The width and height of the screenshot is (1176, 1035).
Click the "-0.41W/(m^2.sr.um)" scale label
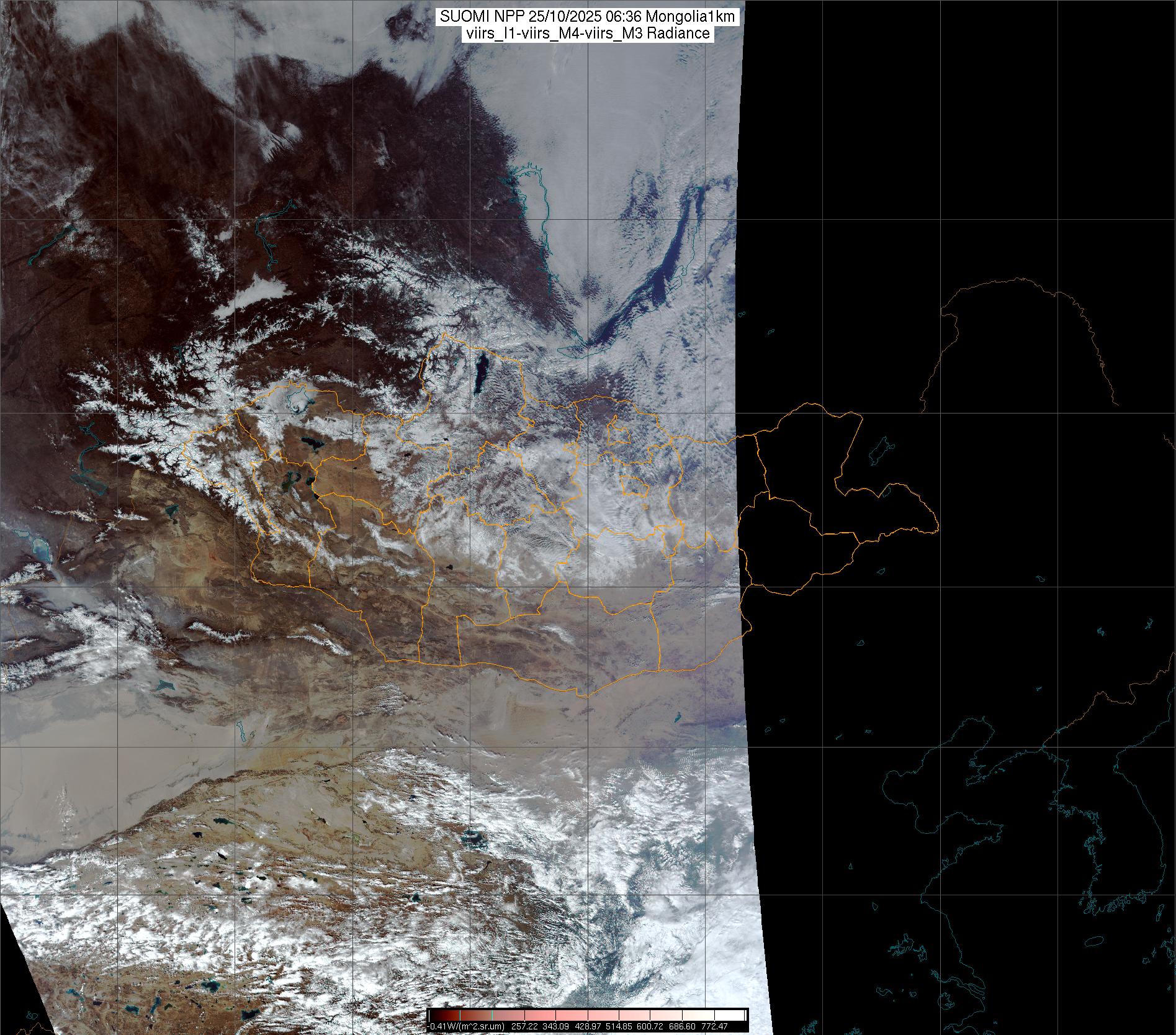click(466, 1026)
